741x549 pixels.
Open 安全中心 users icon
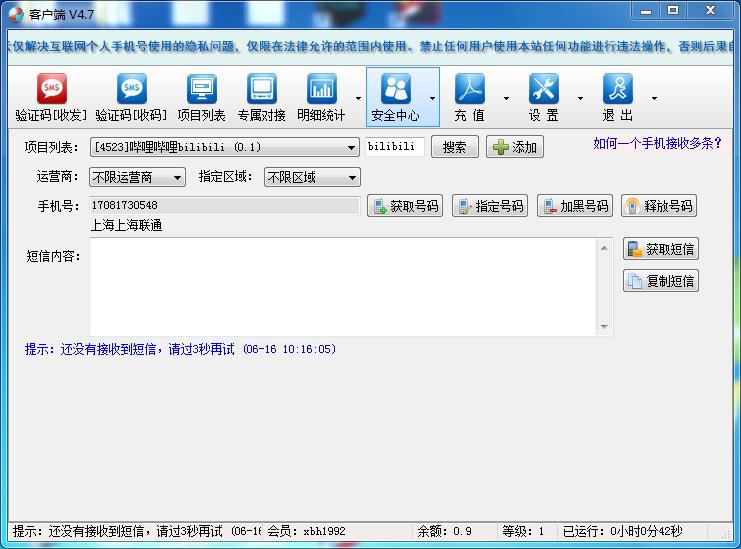click(x=396, y=88)
